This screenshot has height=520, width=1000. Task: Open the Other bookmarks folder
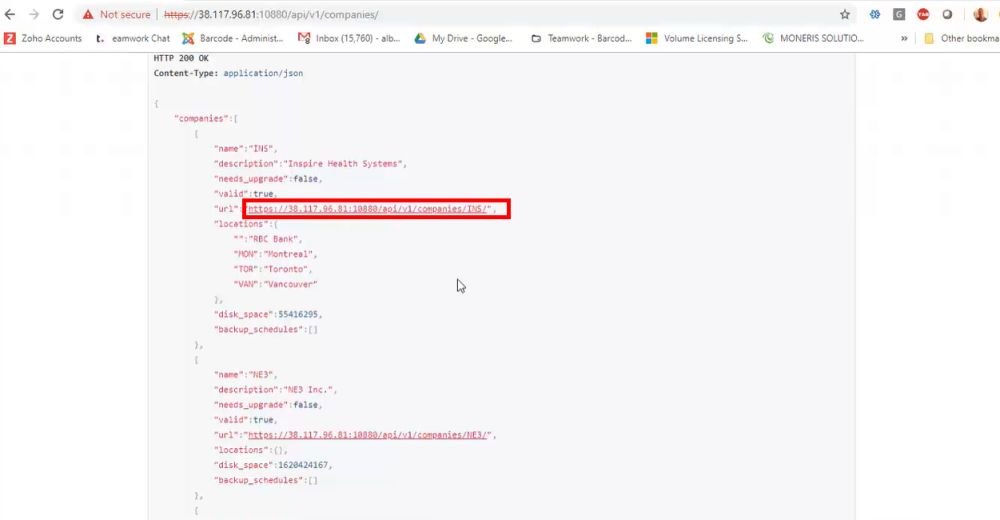962,38
